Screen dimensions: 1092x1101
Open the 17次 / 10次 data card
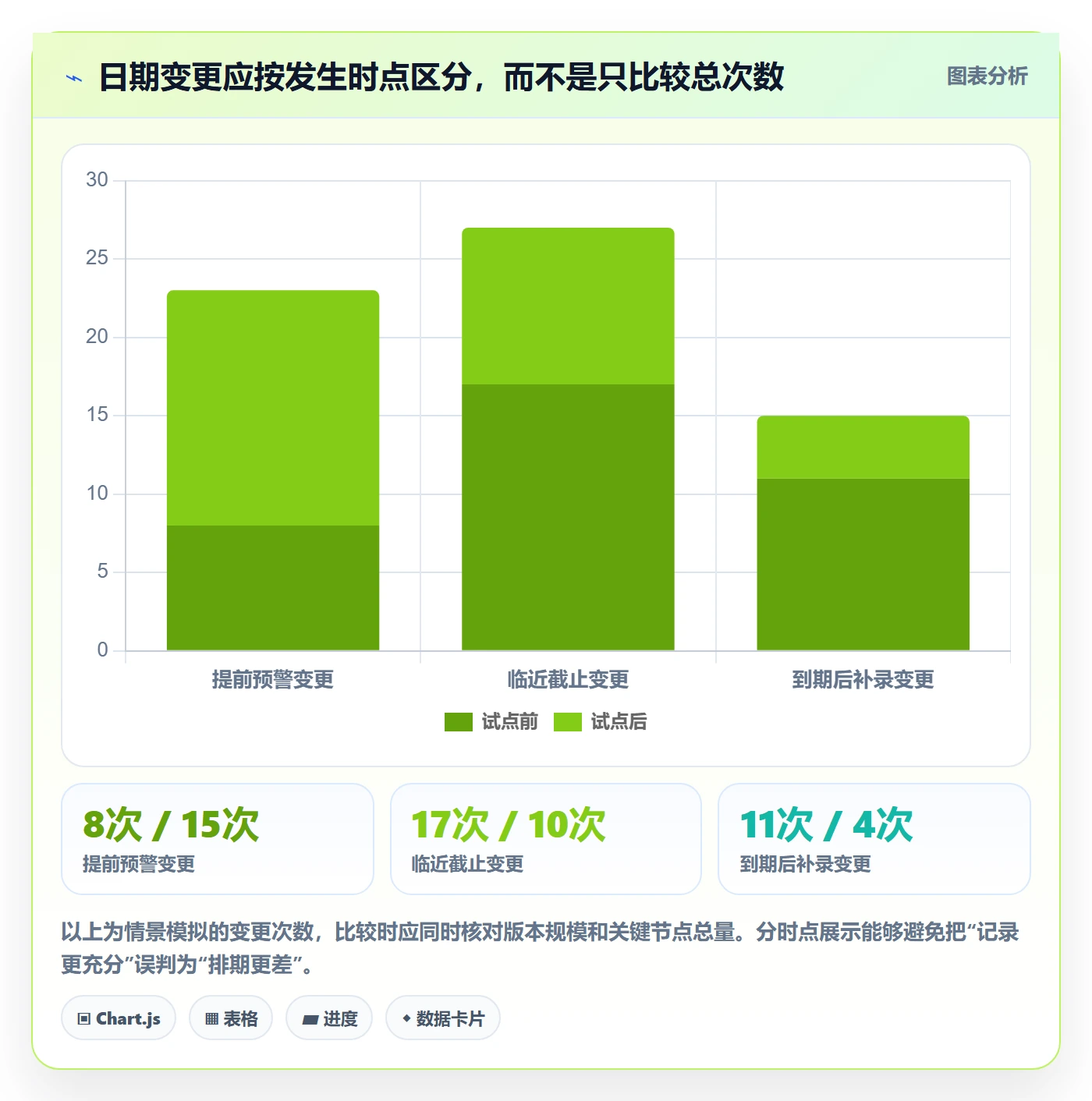click(546, 839)
